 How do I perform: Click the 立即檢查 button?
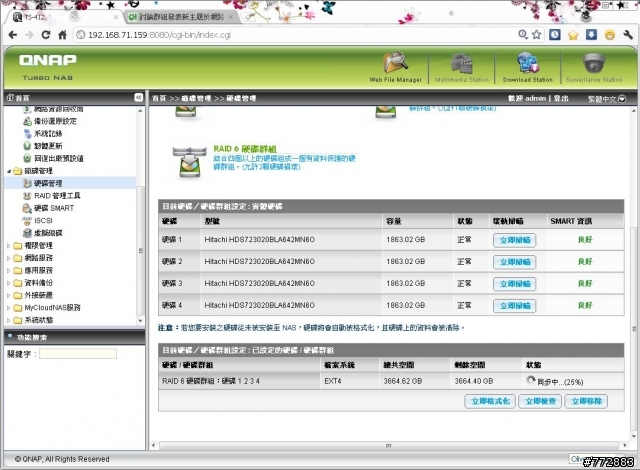[x=540, y=401]
